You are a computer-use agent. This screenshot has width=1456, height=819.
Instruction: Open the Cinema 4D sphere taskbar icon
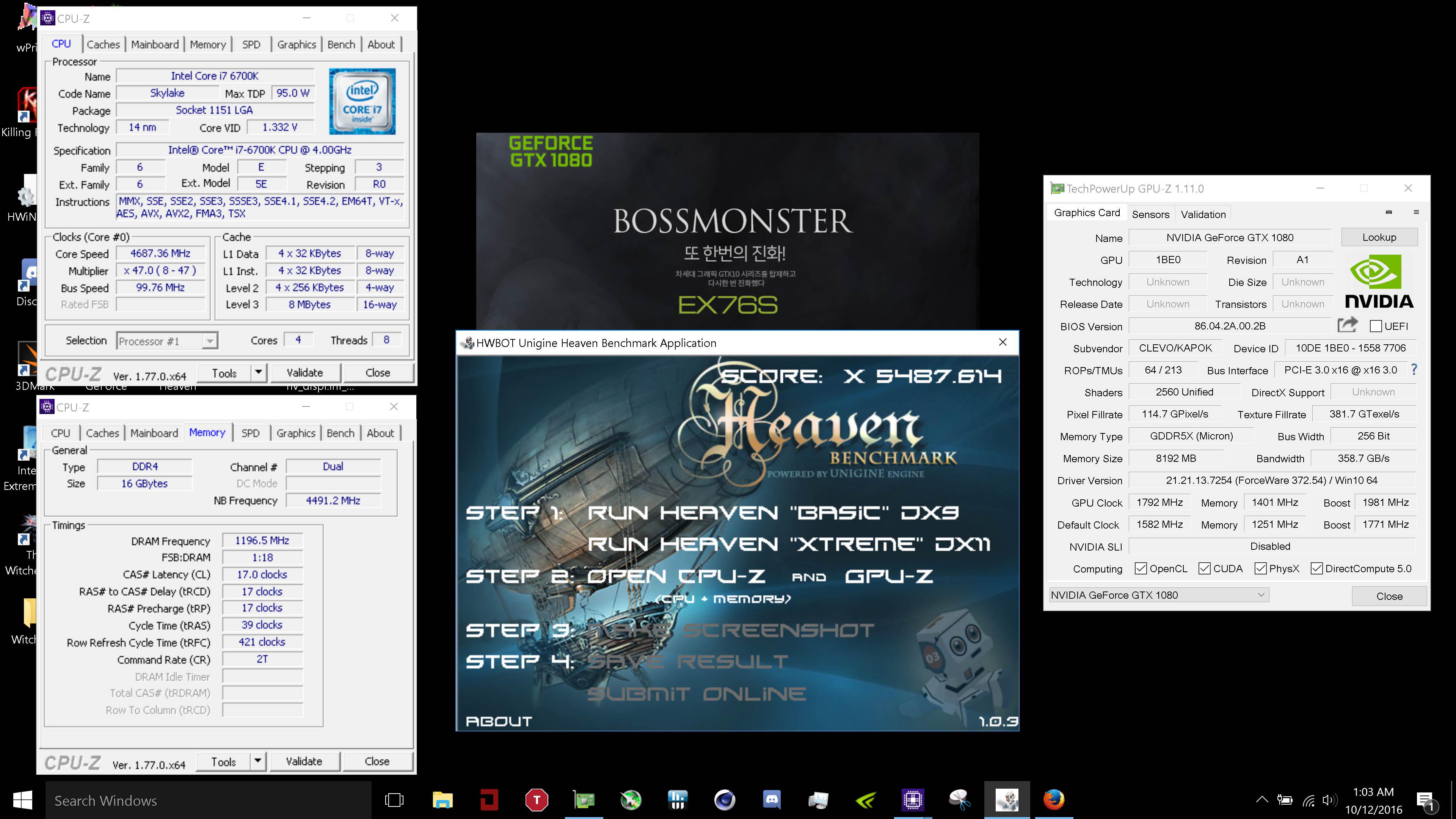coord(725,800)
